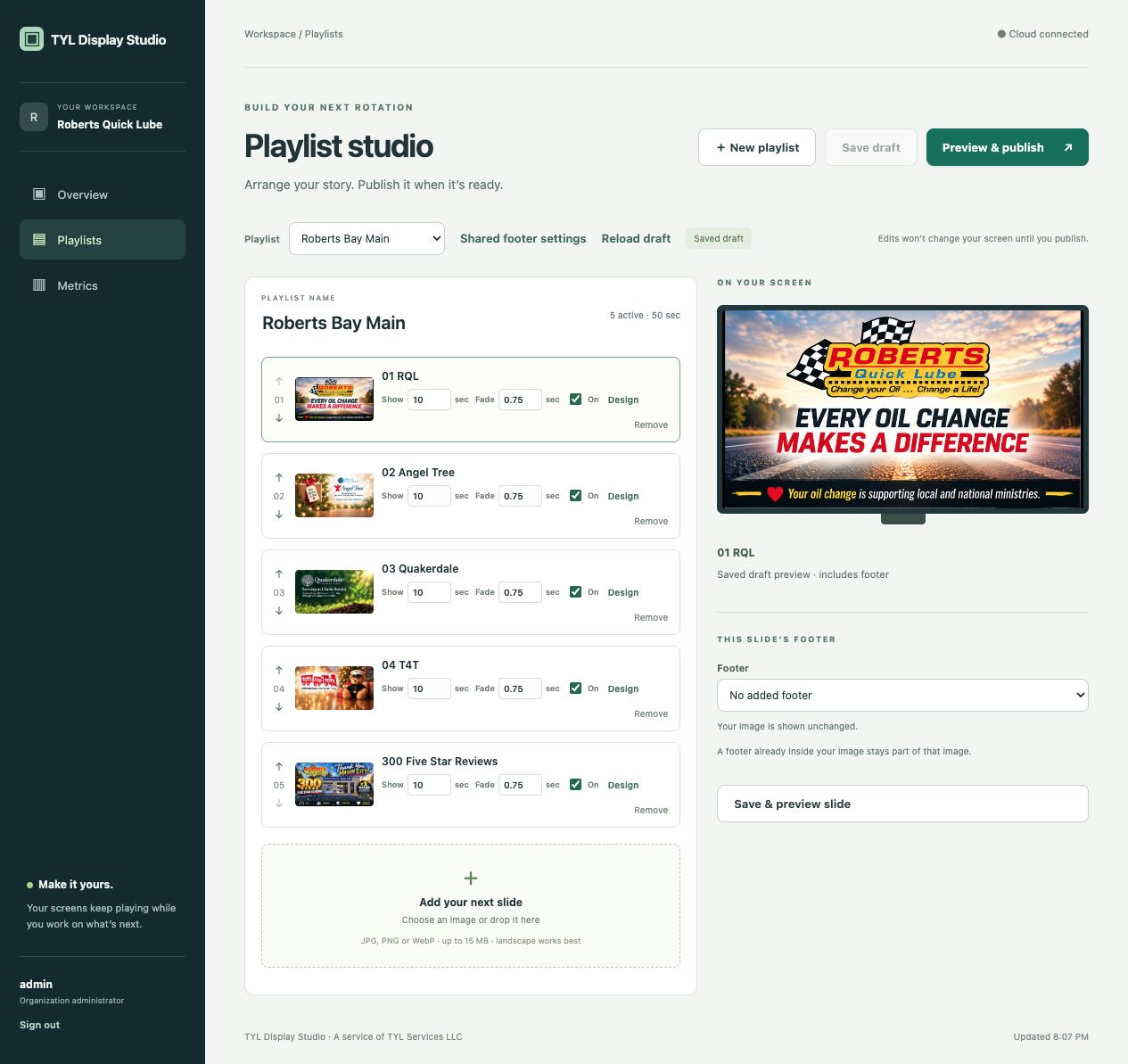Click Sign out in the sidebar
Viewport: 1128px width, 1064px height.
(39, 1025)
